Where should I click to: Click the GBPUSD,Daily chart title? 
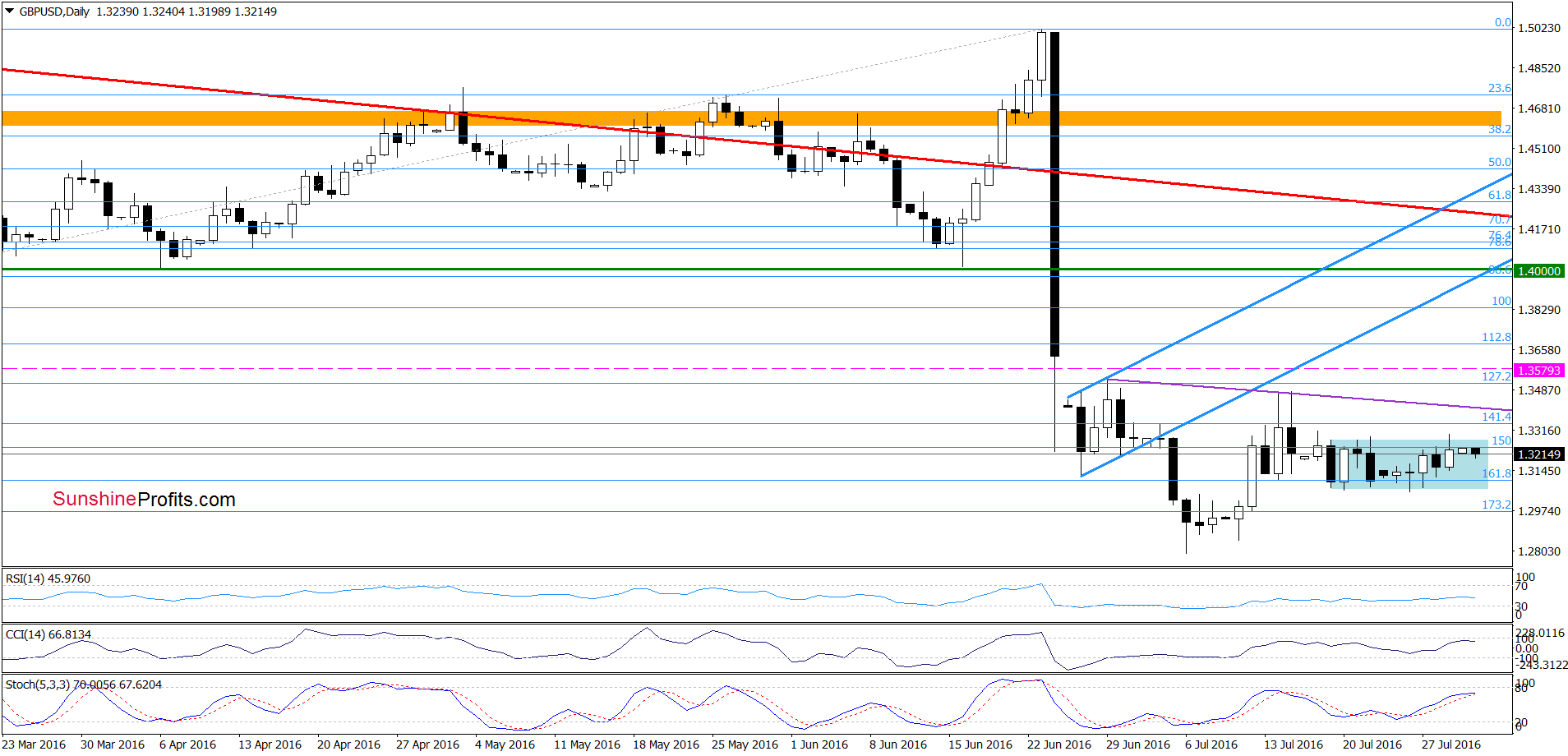(54, 12)
